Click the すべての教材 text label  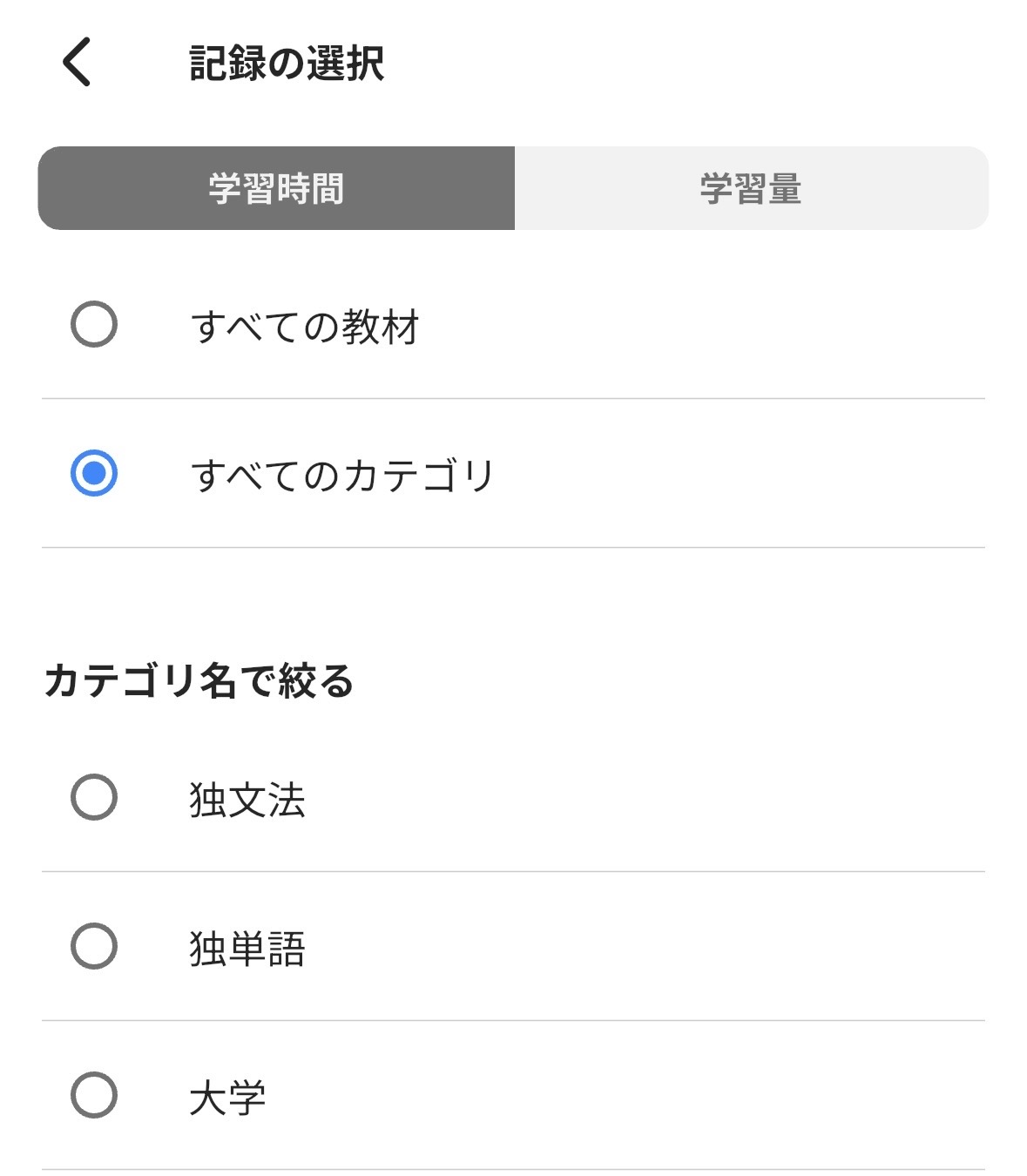coord(305,327)
